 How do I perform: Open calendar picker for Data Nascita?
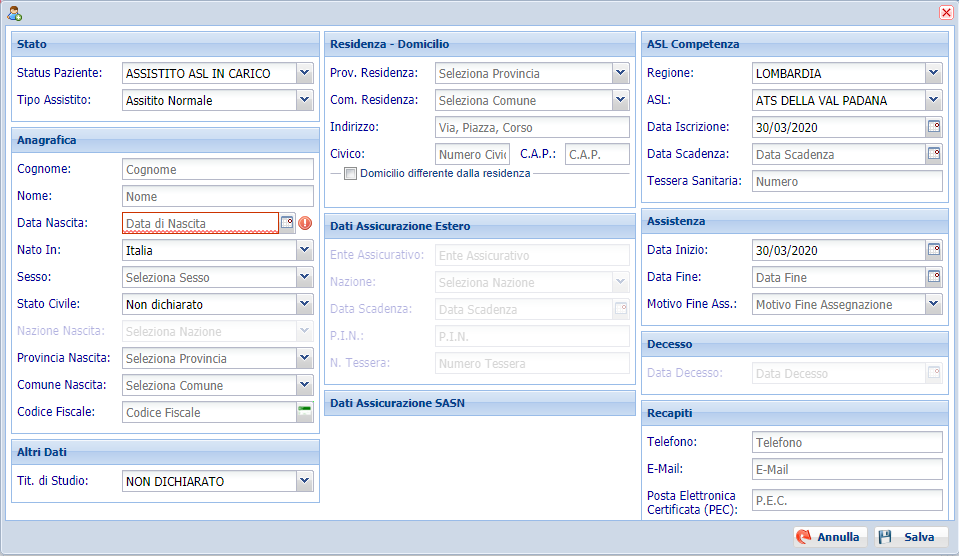tap(287, 223)
